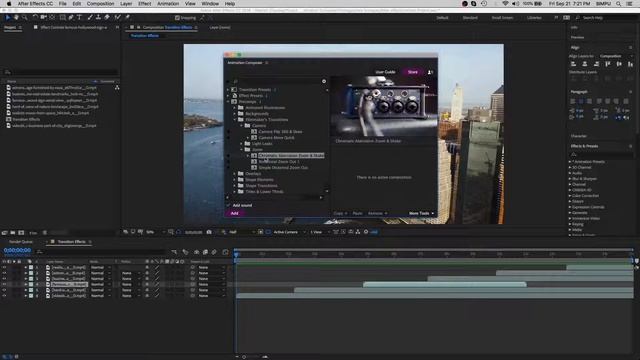Select the Eraser tool
Viewport: 640px width, 360px height.
[x=107, y=18]
